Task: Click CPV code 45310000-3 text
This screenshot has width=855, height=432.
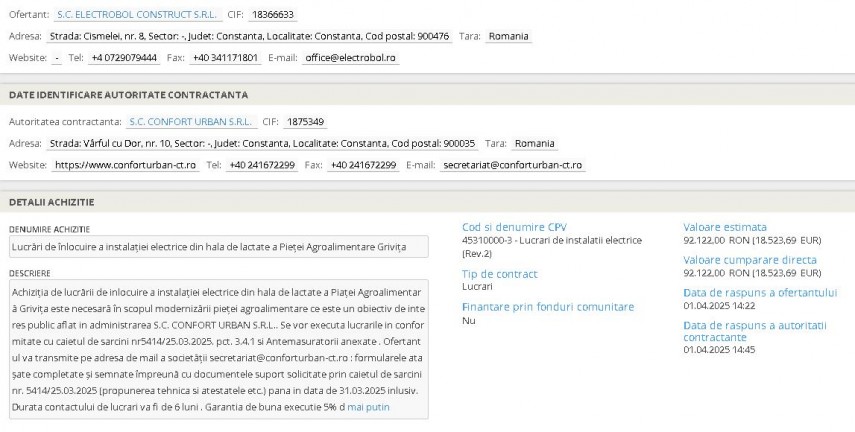Action: pos(552,247)
